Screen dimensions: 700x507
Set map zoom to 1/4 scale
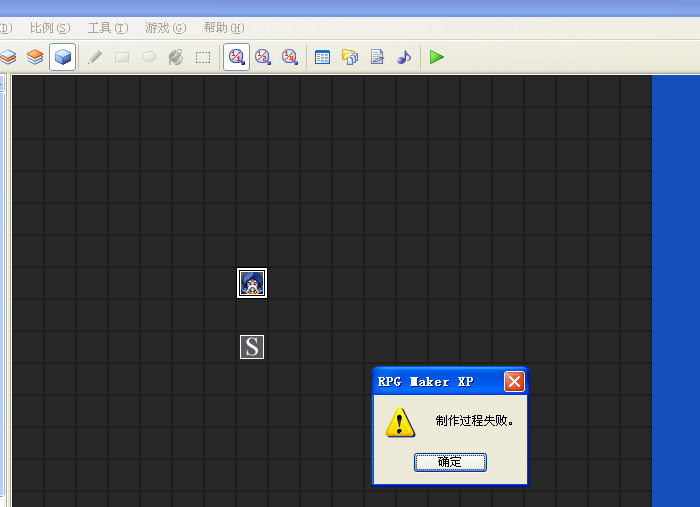(x=290, y=57)
